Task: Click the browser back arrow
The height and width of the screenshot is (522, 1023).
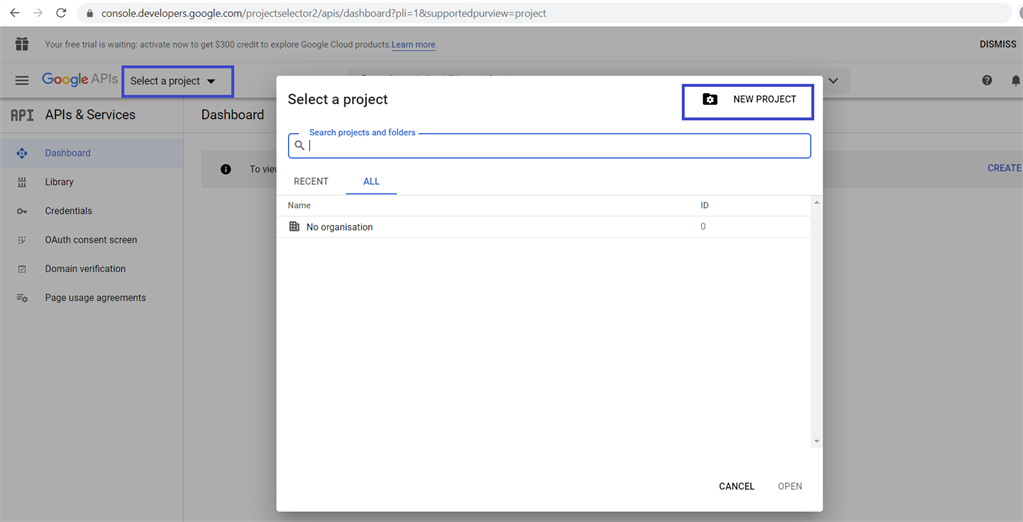Action: 14,13
